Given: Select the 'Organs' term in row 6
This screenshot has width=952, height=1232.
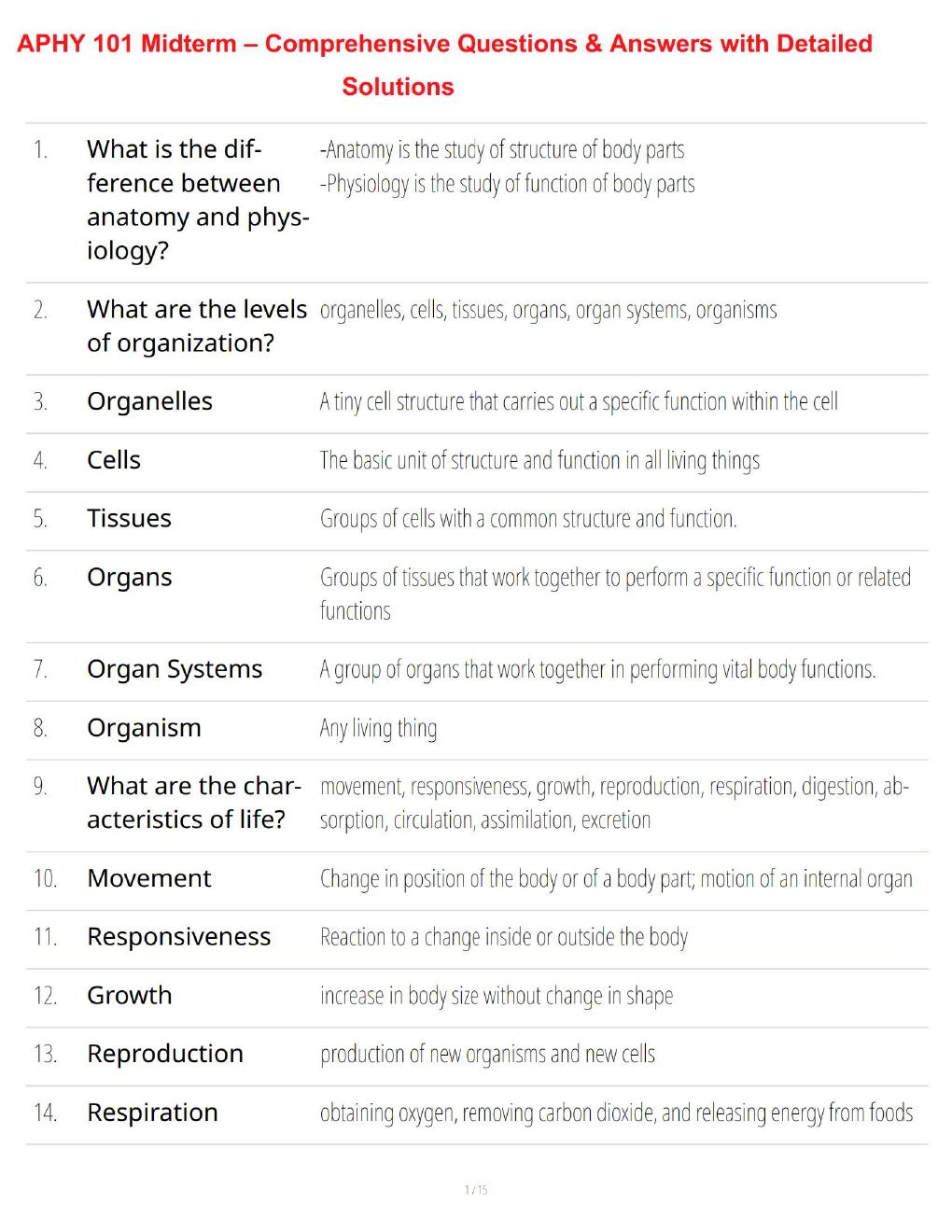Looking at the screenshot, I should pos(130,578).
